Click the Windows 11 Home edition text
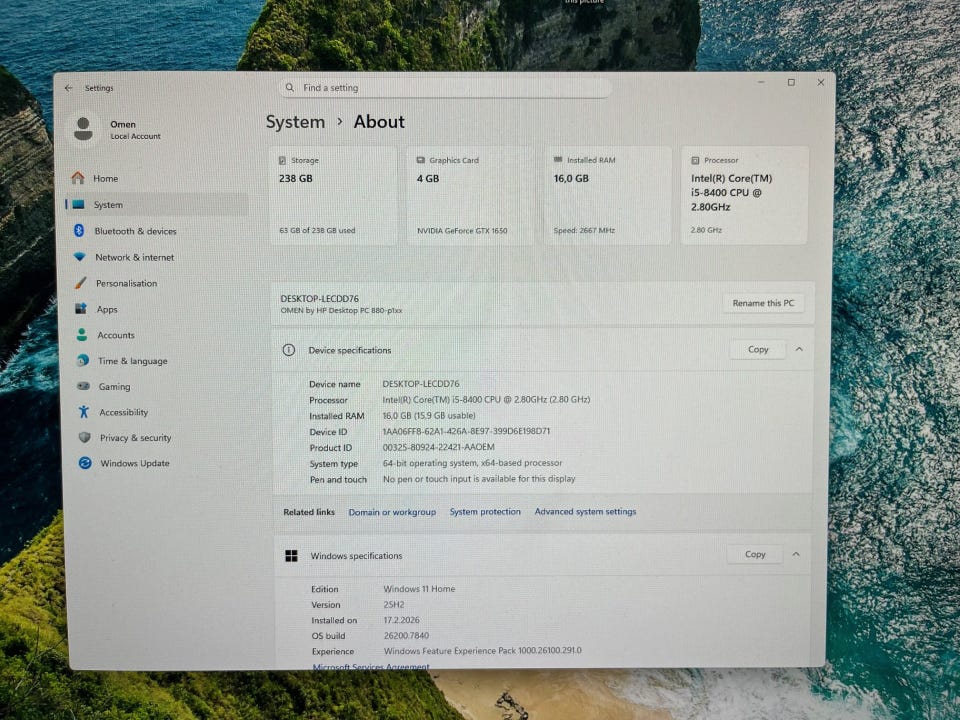Screen dimensions: 960x720 point(419,588)
